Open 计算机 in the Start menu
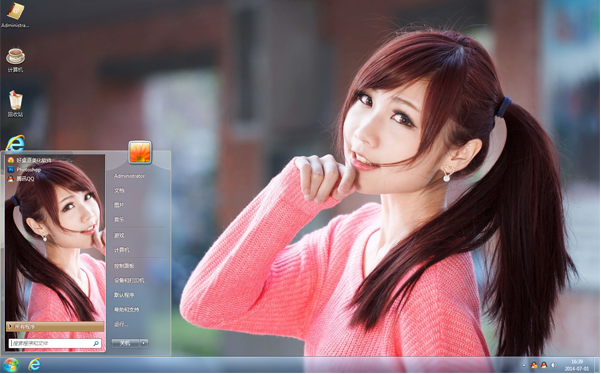 point(122,250)
